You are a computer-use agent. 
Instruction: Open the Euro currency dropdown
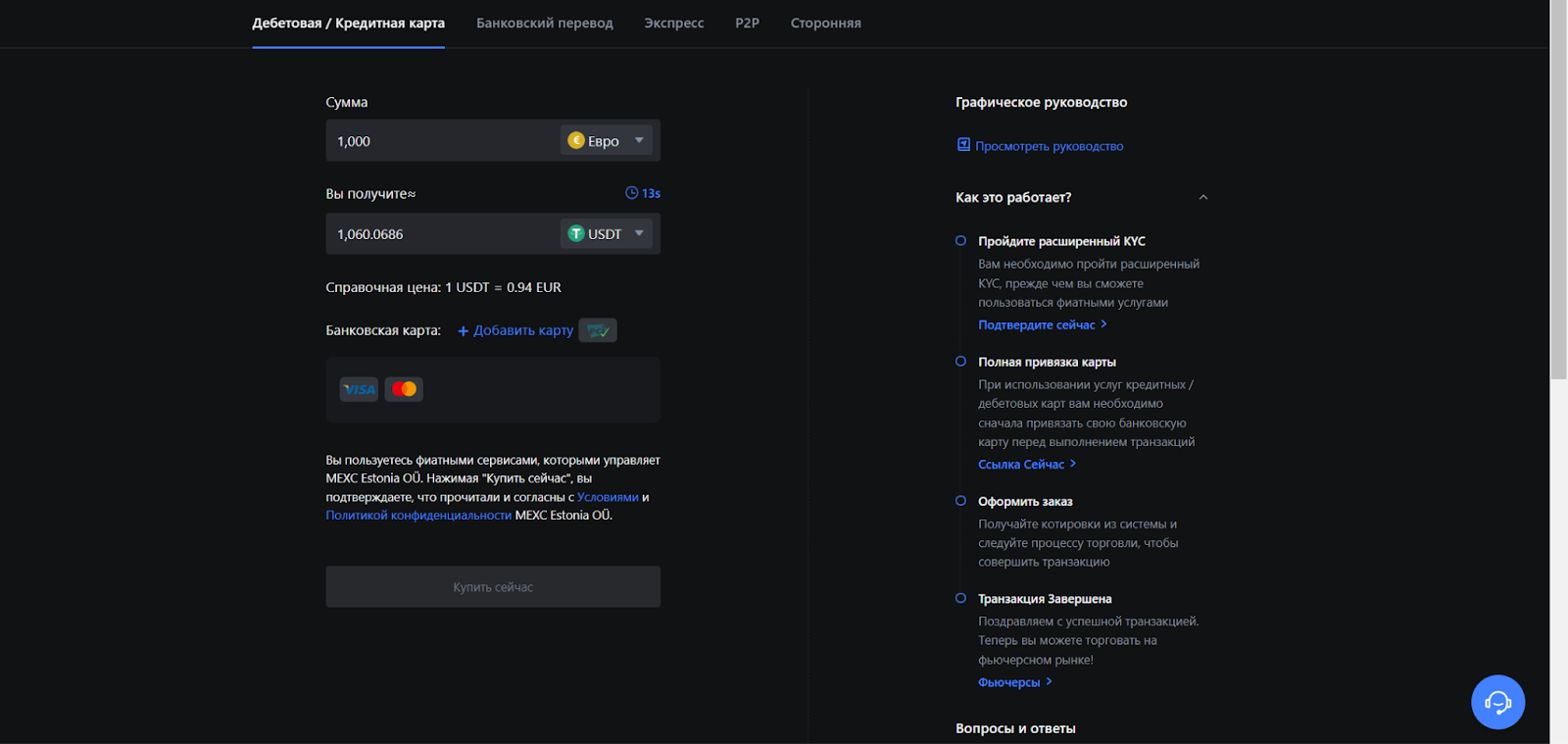[x=639, y=140]
